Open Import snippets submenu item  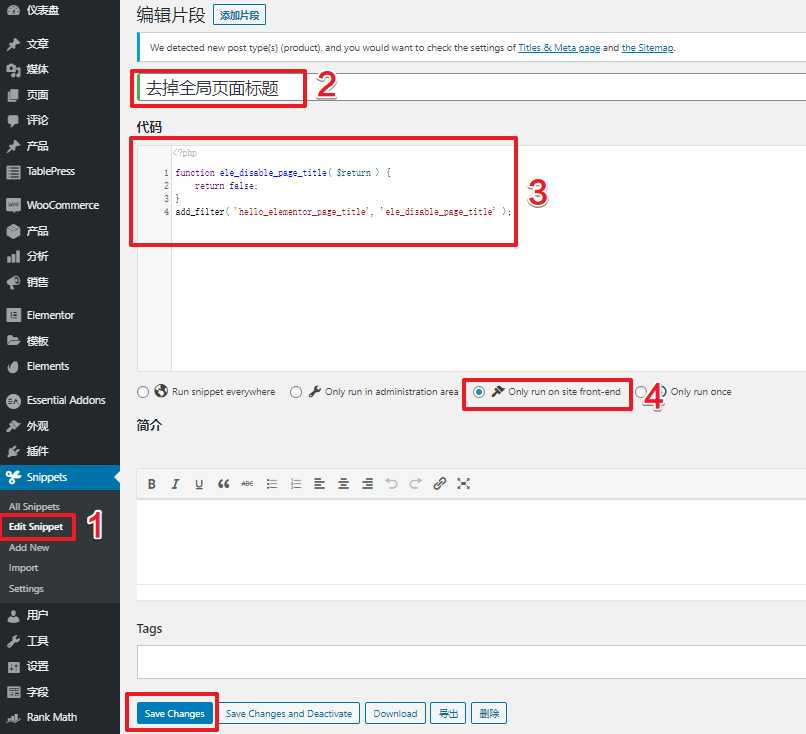pos(23,568)
